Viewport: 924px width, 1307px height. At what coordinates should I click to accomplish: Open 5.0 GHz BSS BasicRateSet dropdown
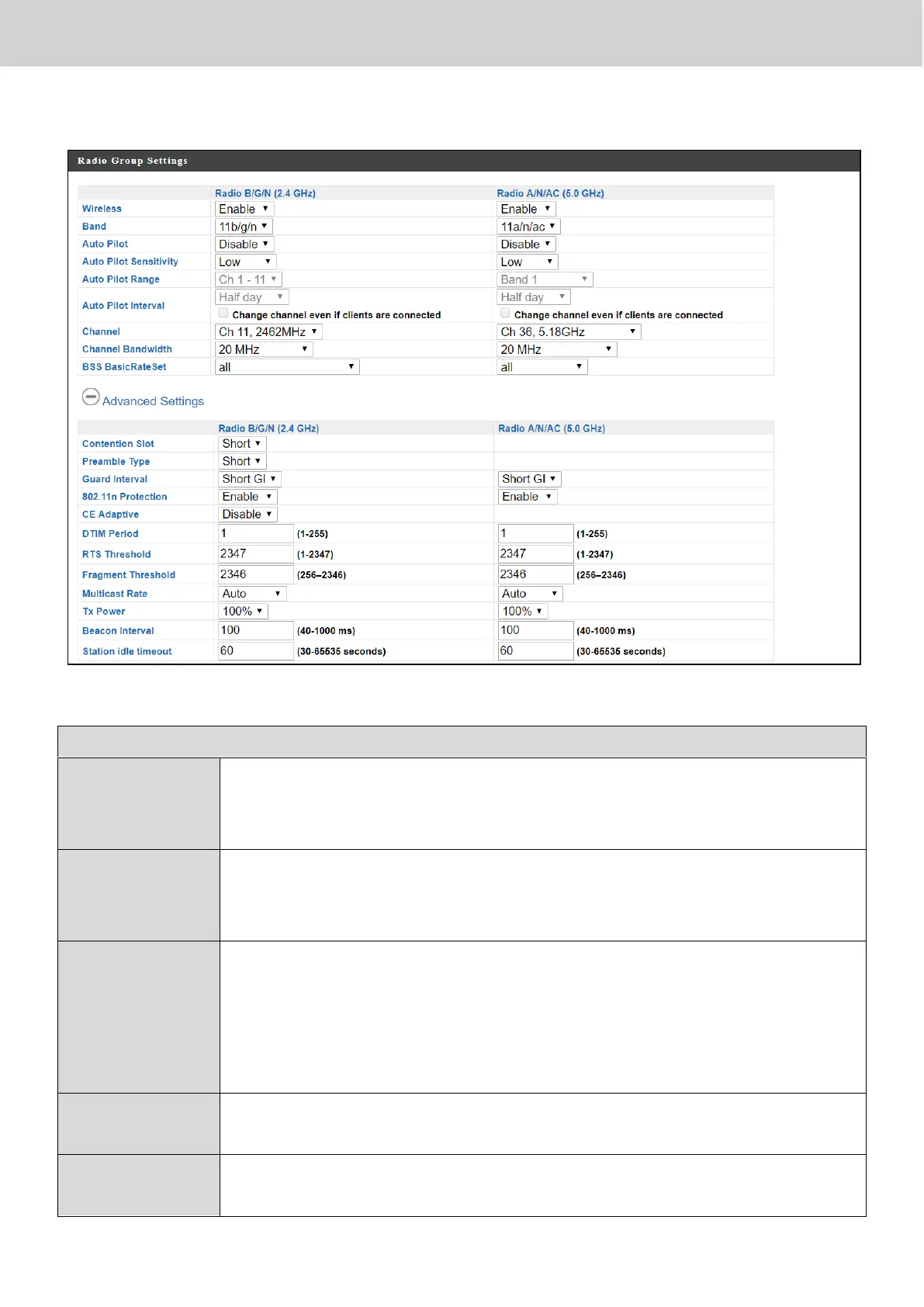tap(542, 367)
